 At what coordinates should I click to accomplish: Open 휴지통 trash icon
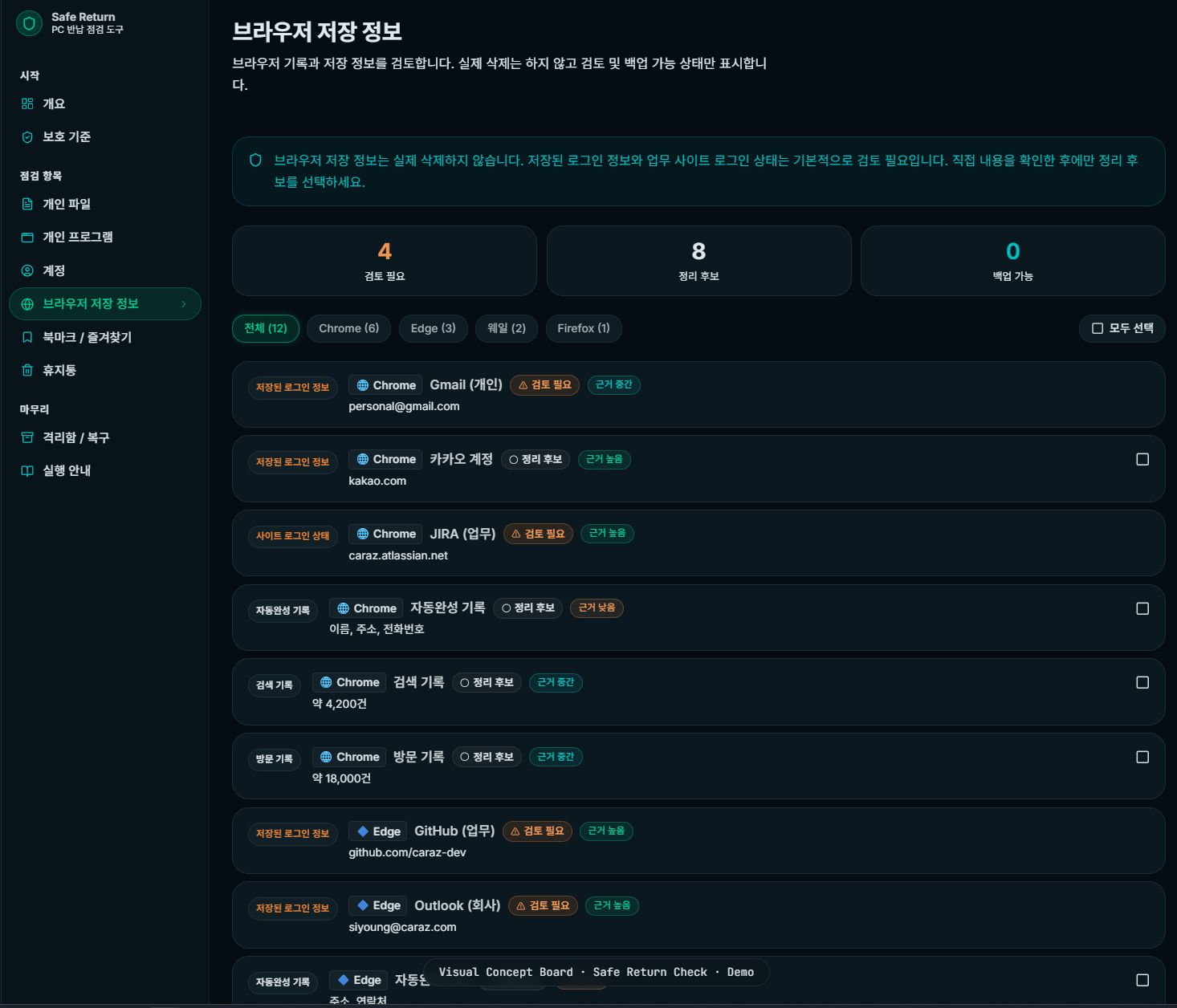(x=27, y=370)
